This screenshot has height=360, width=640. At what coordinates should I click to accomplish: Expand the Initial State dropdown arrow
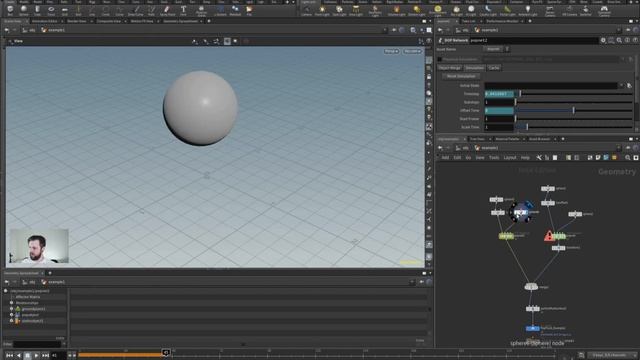(x=622, y=86)
